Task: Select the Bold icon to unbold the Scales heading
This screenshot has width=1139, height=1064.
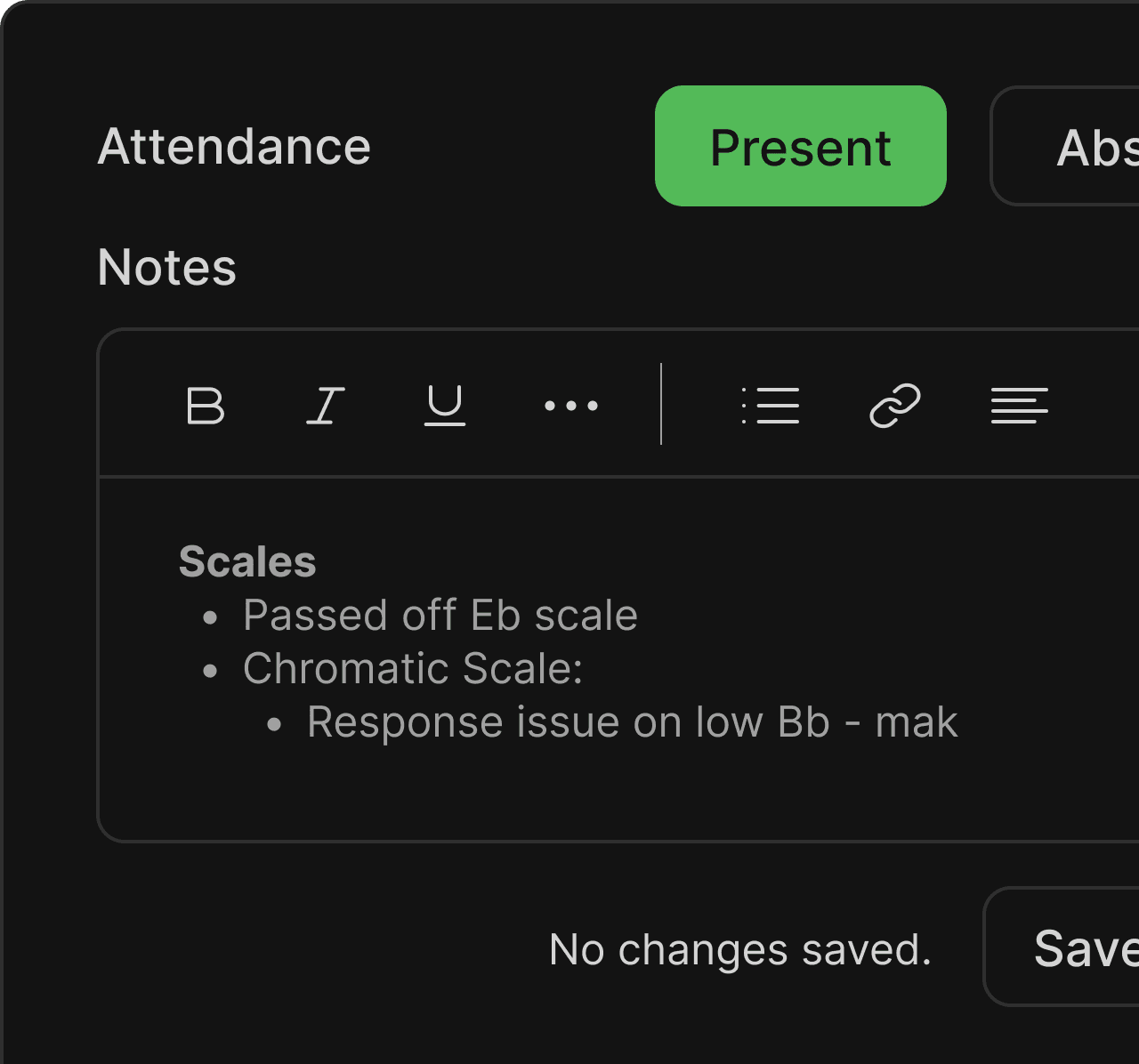Action: [205, 406]
